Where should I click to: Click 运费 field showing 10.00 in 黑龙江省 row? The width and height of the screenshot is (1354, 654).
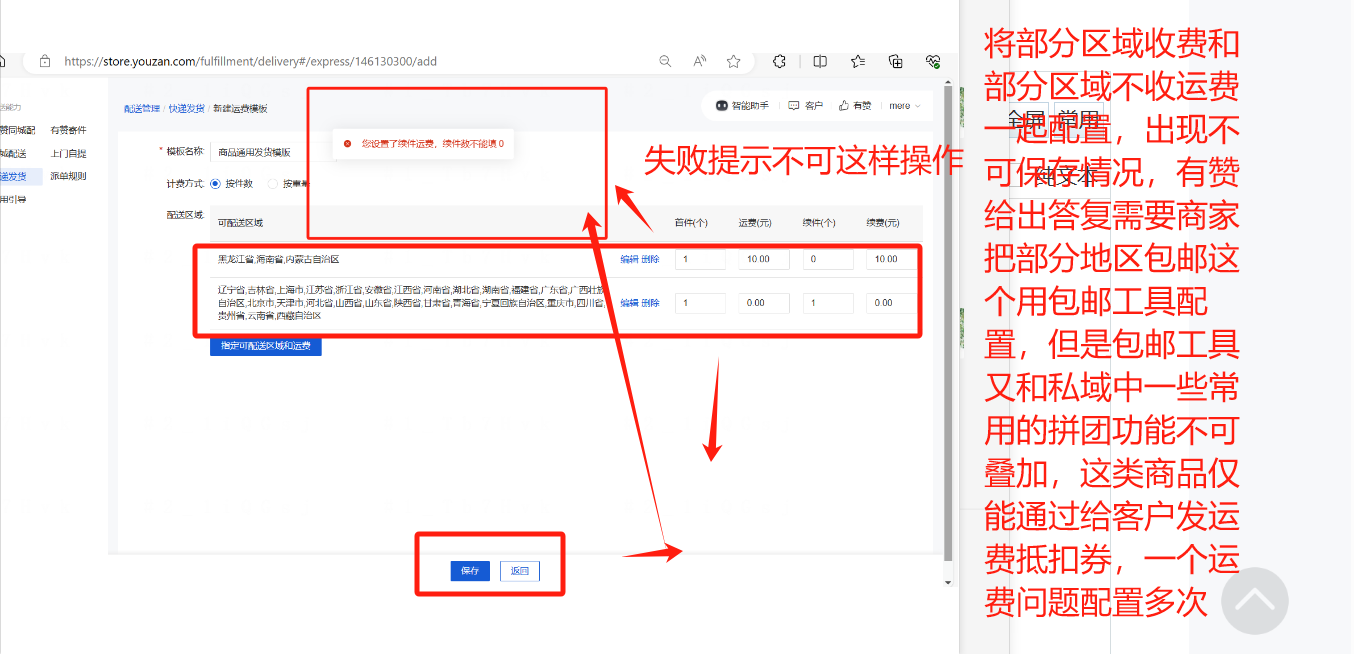(764, 259)
